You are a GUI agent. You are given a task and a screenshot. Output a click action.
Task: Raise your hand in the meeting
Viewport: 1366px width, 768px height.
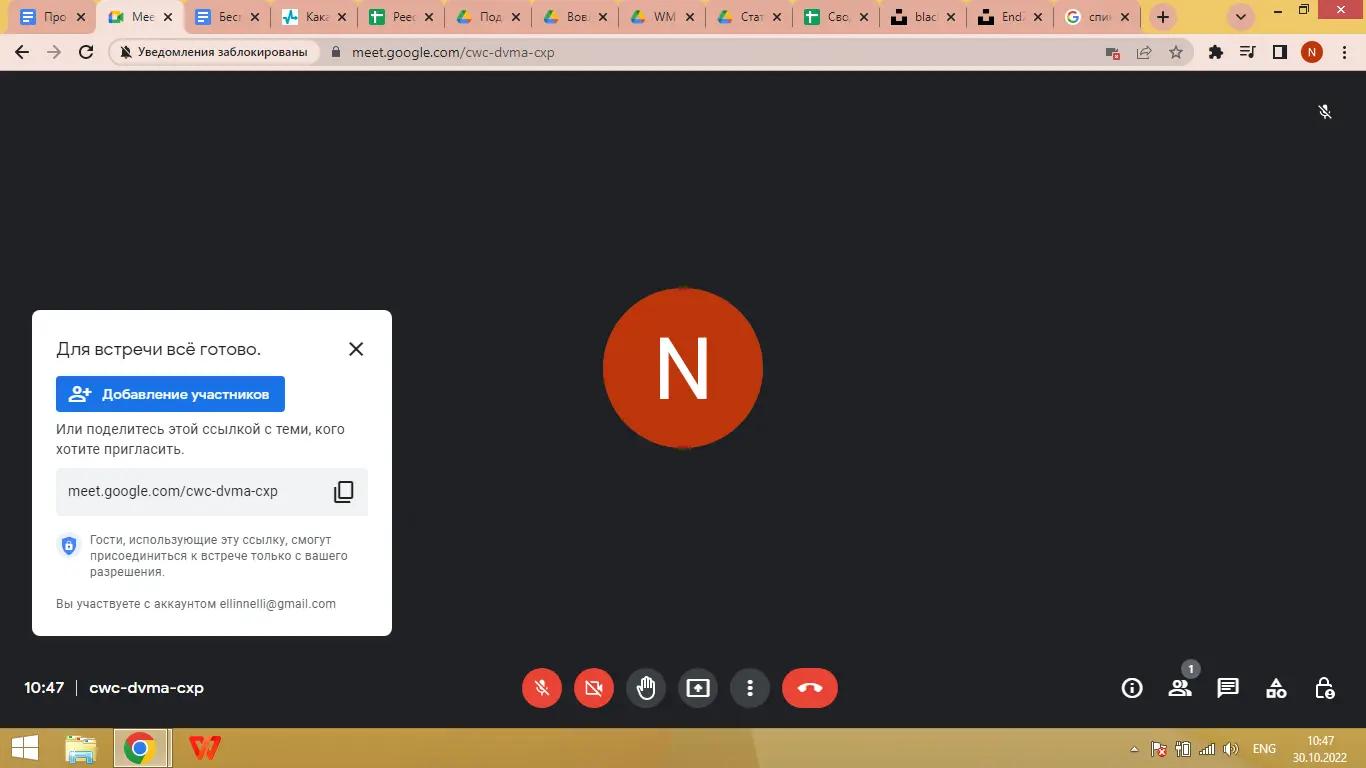coord(646,688)
